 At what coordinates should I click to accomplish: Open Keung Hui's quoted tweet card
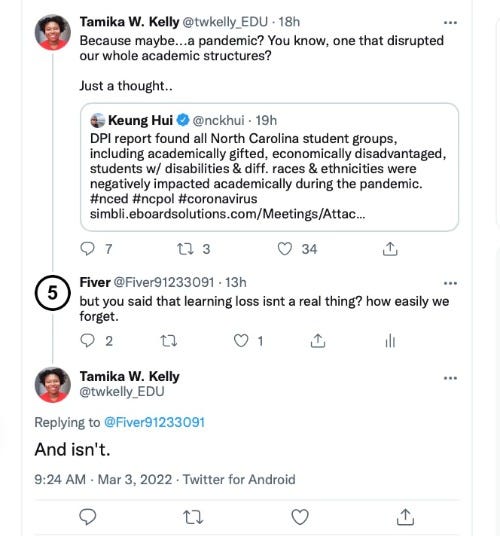(x=269, y=167)
